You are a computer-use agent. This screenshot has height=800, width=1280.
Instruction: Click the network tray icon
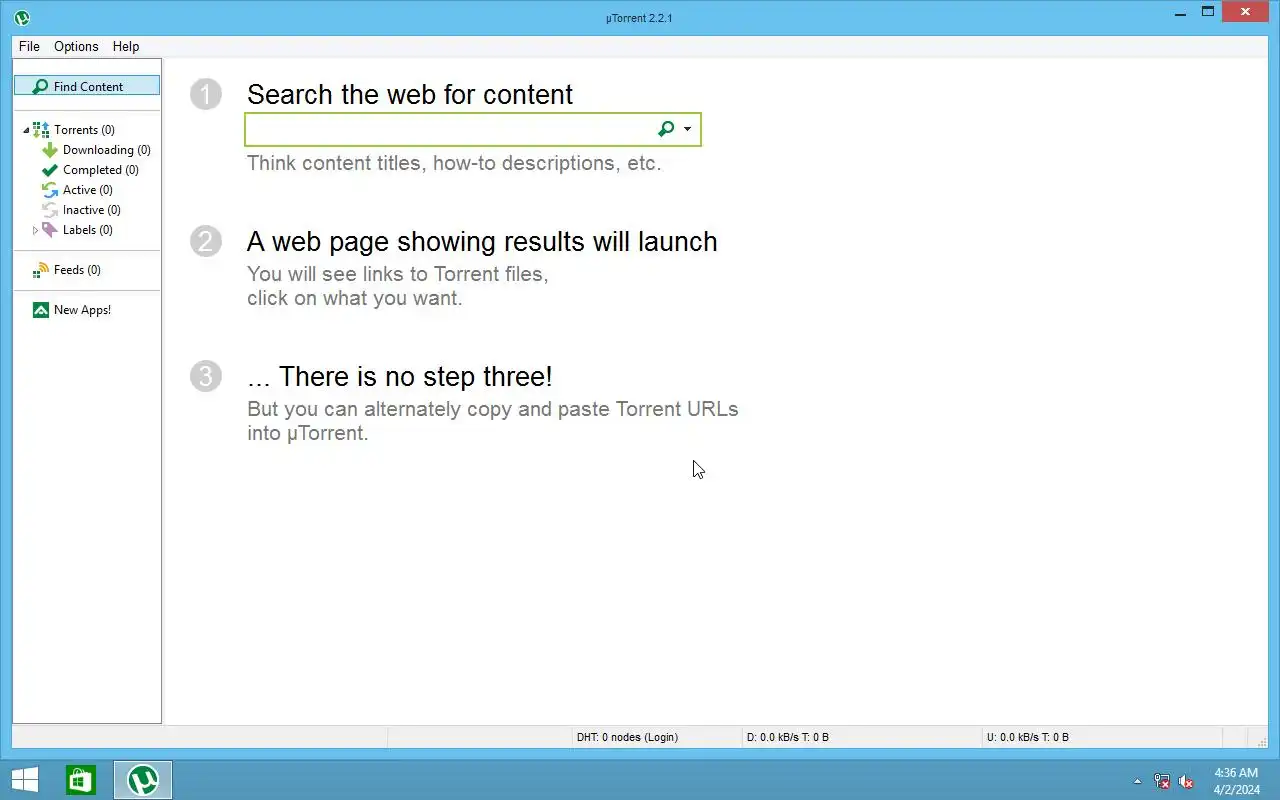click(x=1162, y=781)
